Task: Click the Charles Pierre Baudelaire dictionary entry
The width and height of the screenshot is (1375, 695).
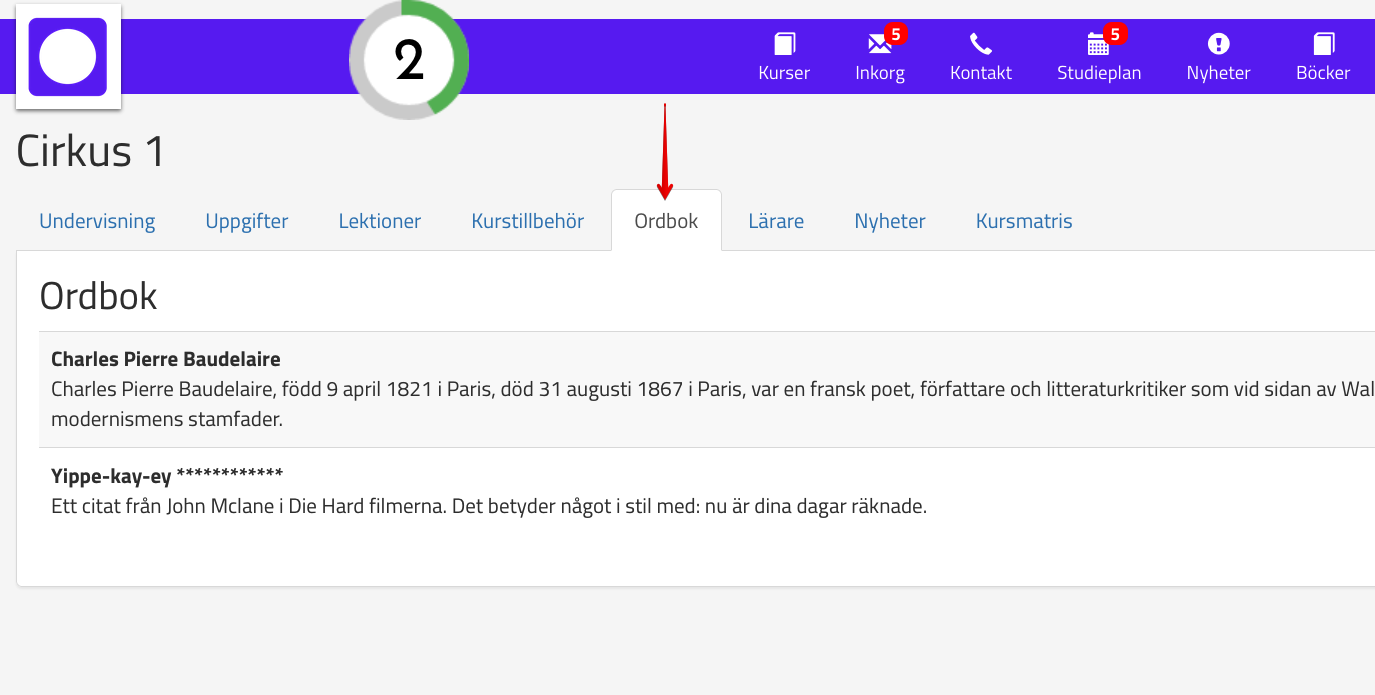Action: click(166, 359)
